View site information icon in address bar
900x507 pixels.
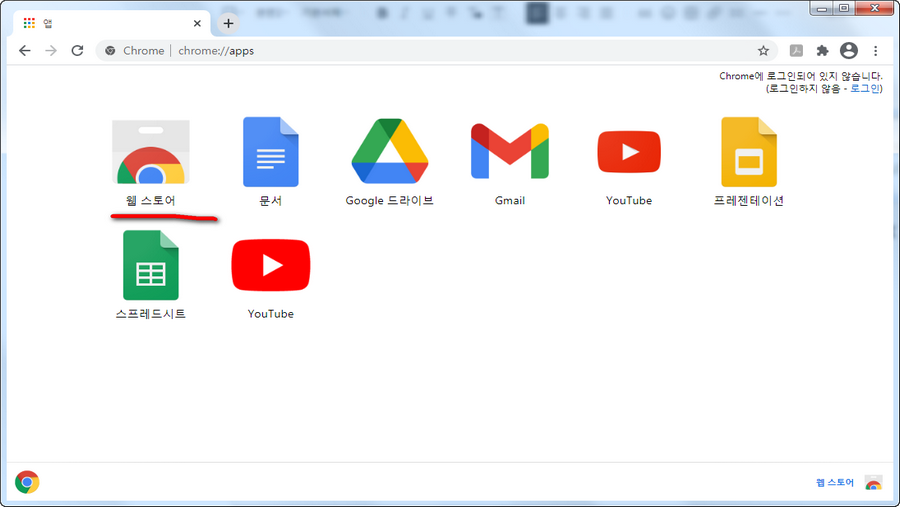pyautogui.click(x=110, y=51)
